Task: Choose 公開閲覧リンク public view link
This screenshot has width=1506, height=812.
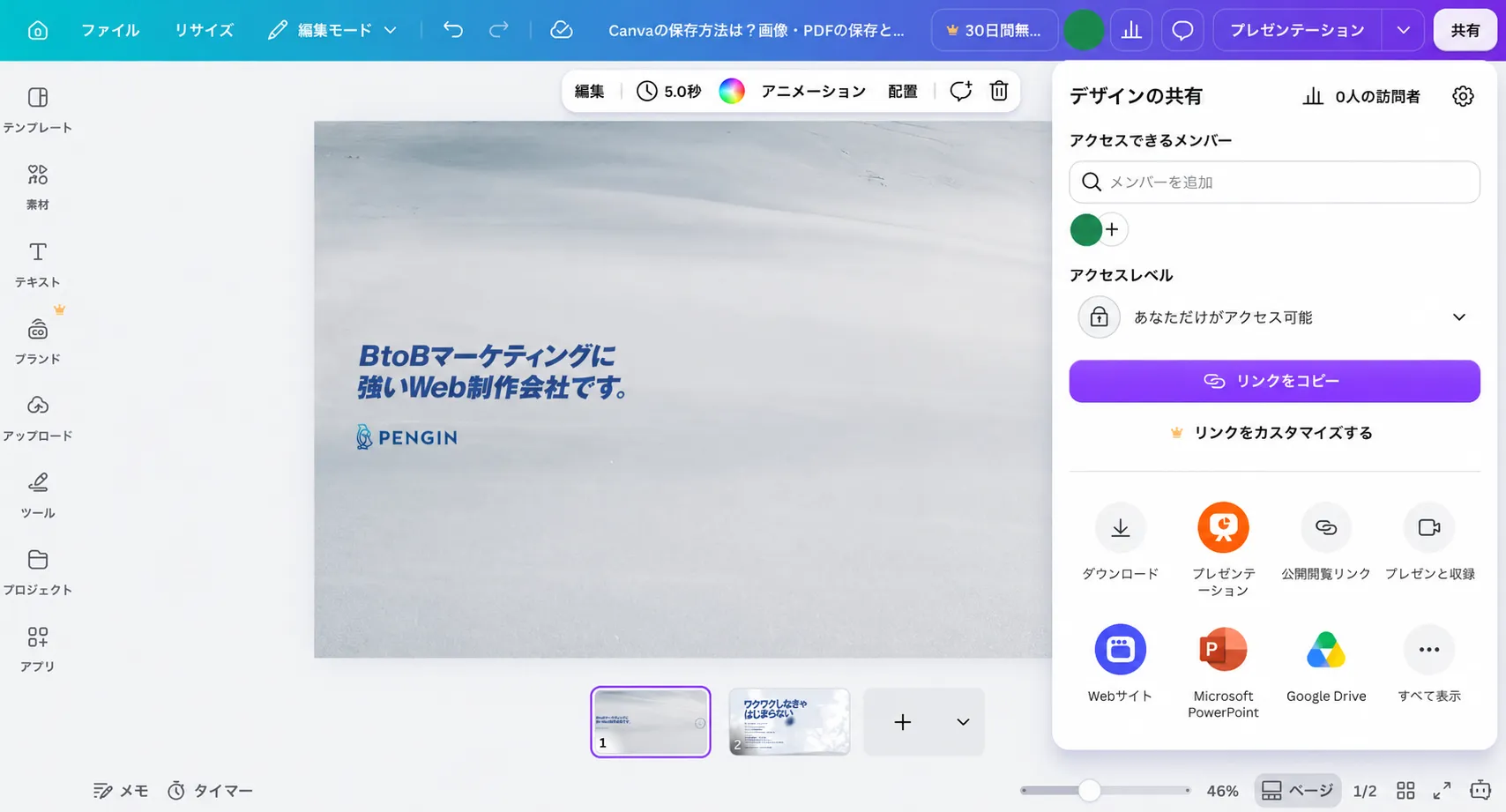Action: pyautogui.click(x=1326, y=541)
